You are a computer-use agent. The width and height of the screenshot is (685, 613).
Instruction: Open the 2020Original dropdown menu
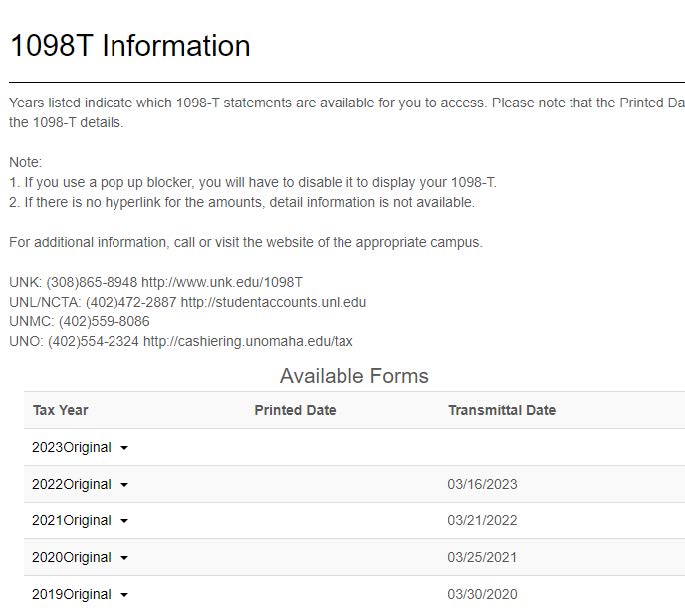click(x=80, y=558)
